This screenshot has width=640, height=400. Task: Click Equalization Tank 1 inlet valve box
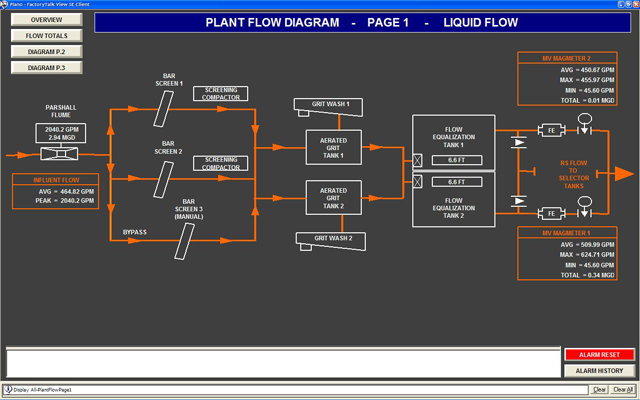tap(417, 160)
